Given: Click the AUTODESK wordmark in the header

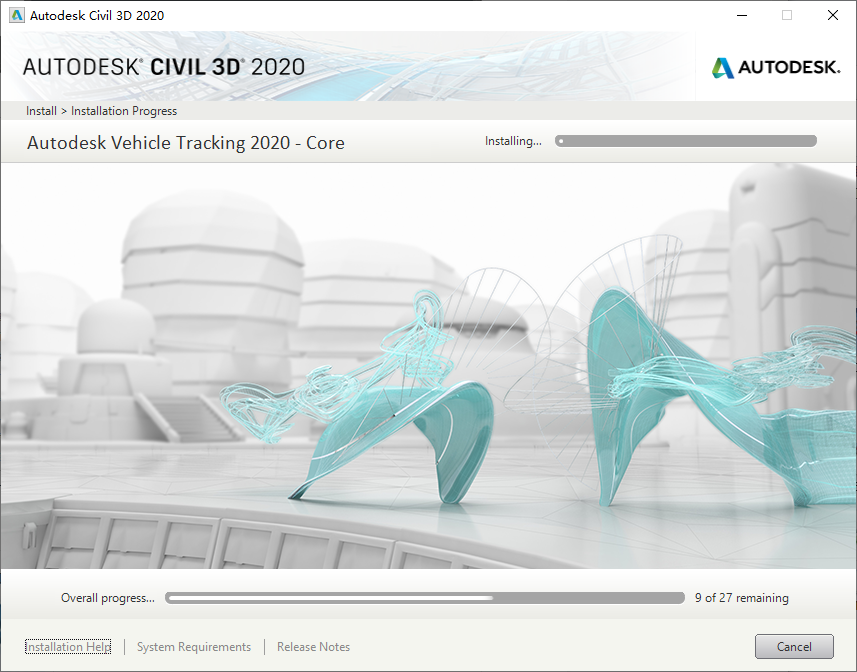Looking at the screenshot, I should click(x=789, y=68).
